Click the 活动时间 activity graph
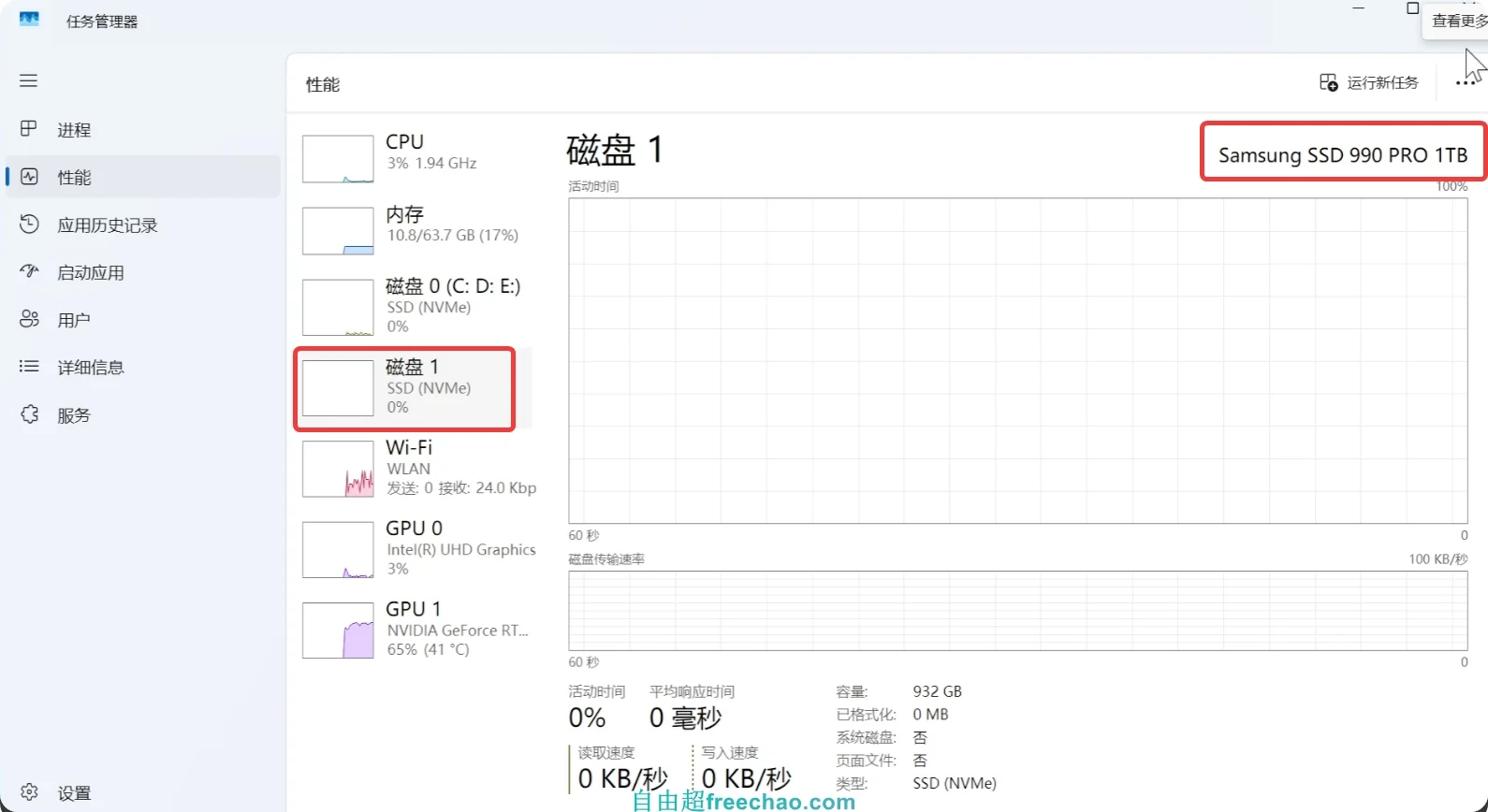This screenshot has height=812, width=1488. pyautogui.click(x=1017, y=360)
